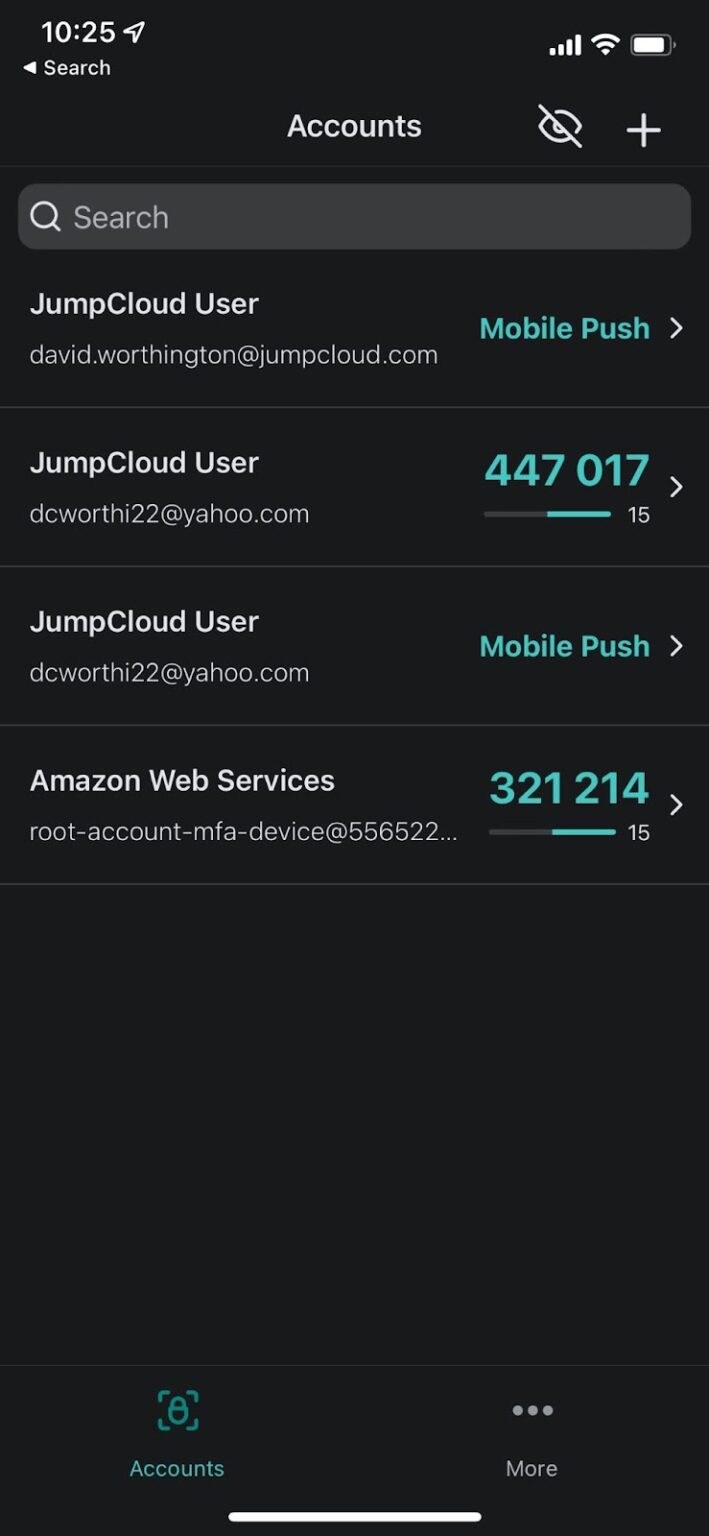The height and width of the screenshot is (1536, 709).
Task: Expand the Amazon Web Services account chevron
Action: pos(676,804)
